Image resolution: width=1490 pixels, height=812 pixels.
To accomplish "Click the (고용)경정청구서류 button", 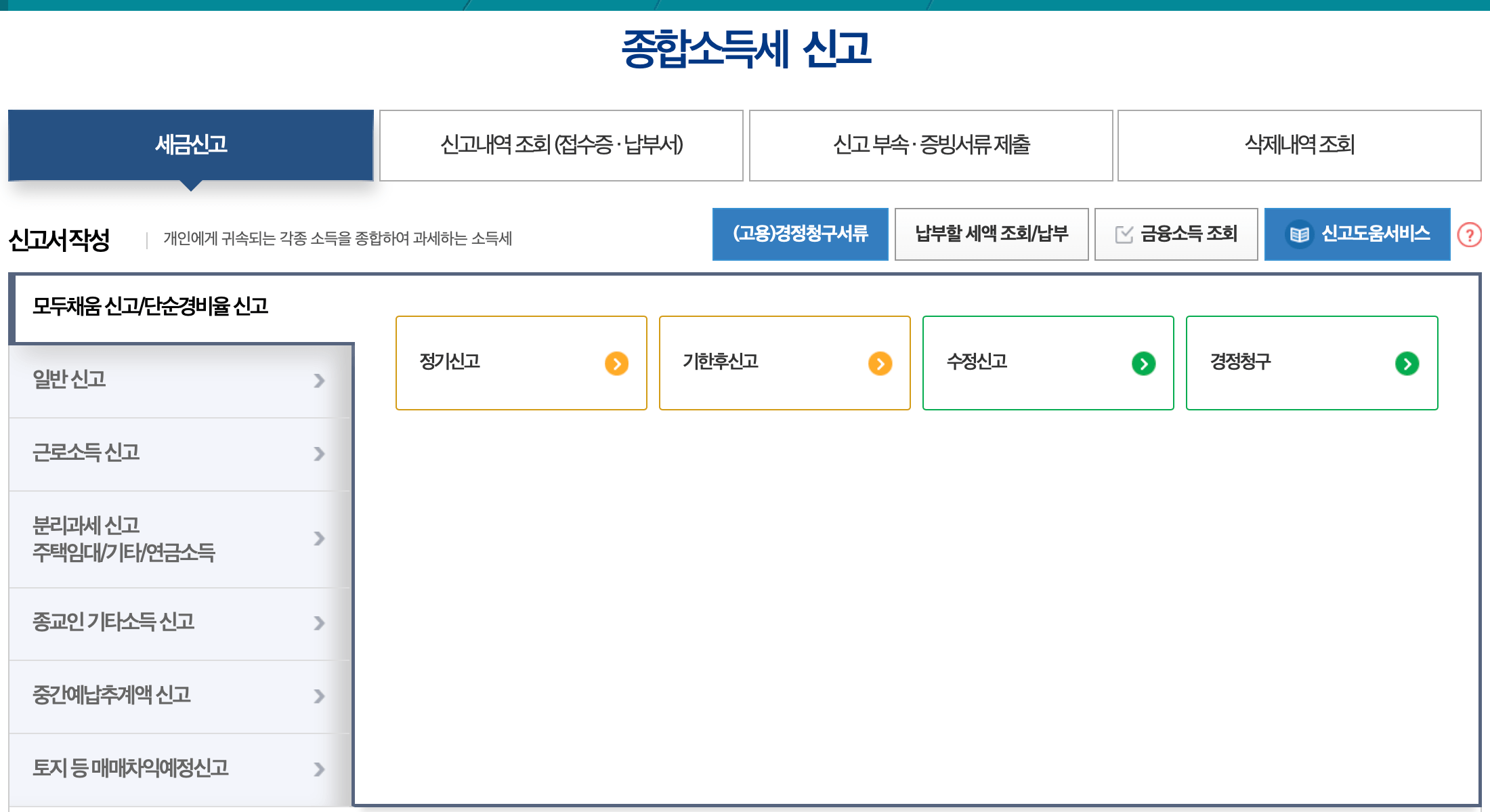I will (800, 234).
